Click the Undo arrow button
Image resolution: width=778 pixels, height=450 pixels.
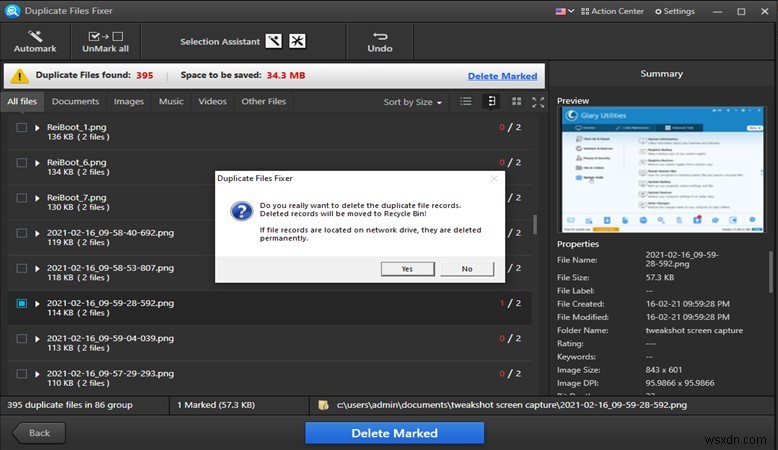[380, 42]
